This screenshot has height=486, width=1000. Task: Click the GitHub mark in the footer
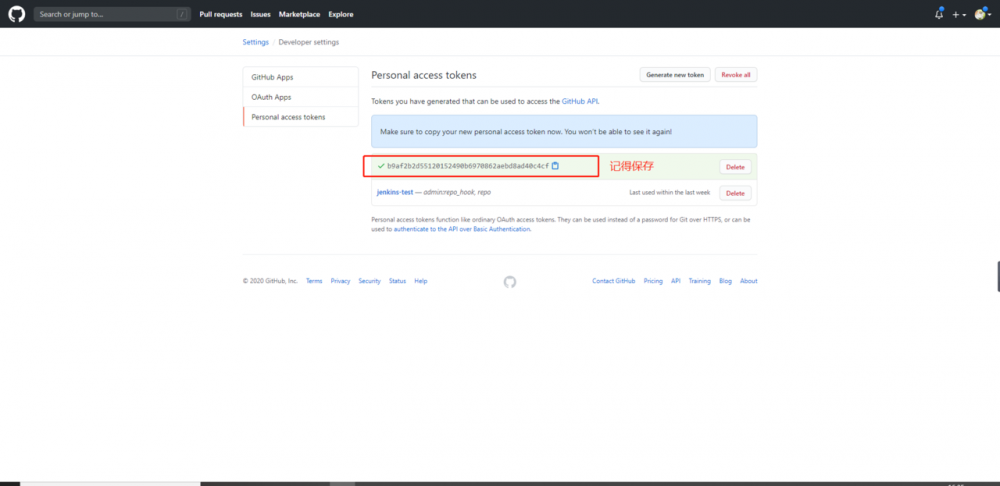click(x=510, y=282)
